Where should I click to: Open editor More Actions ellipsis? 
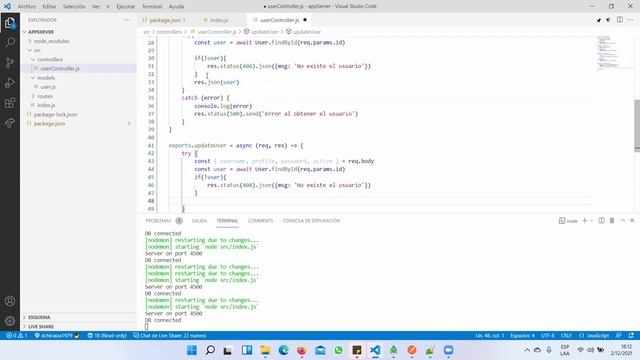631,20
